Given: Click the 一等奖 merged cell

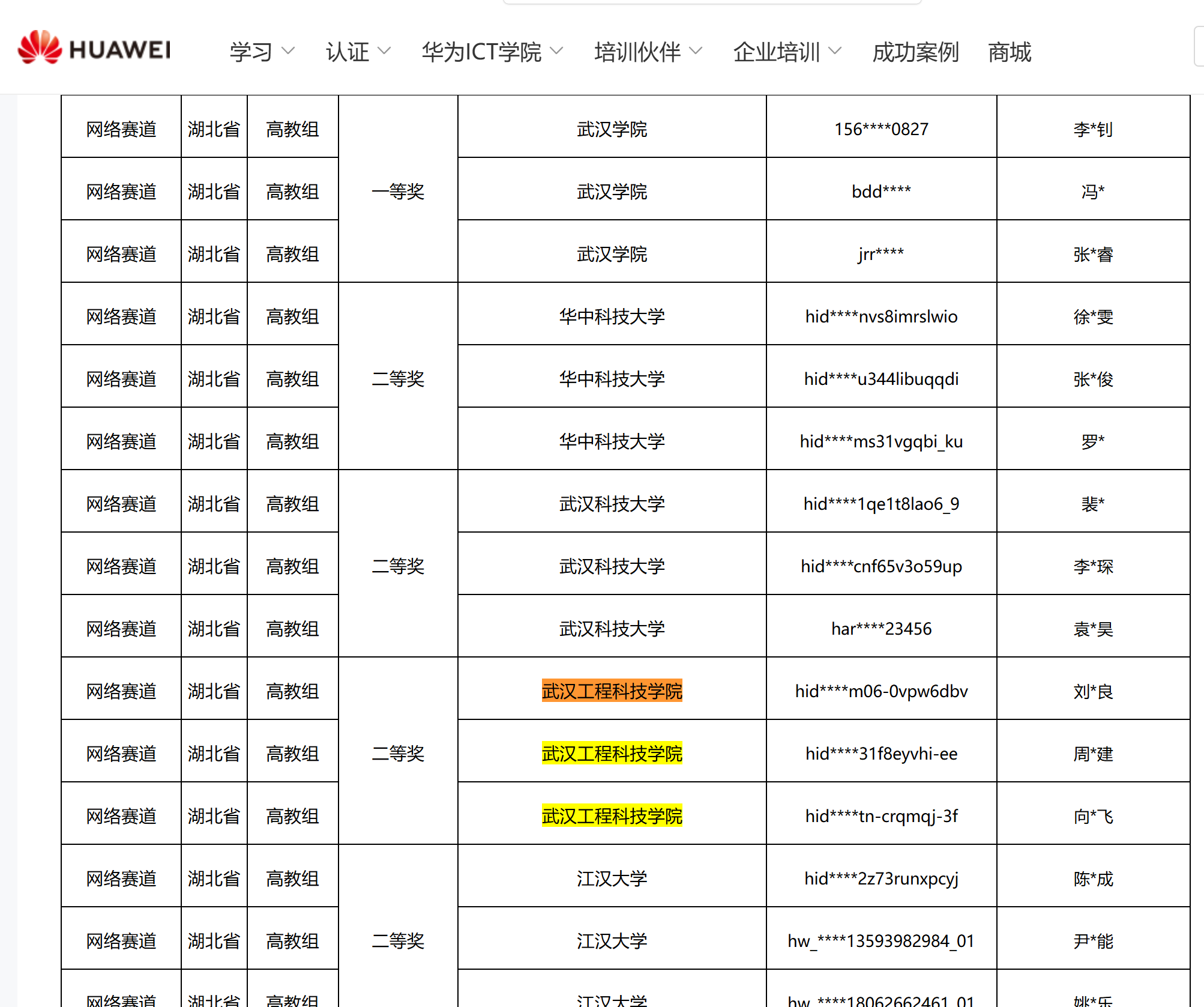Looking at the screenshot, I should [398, 191].
